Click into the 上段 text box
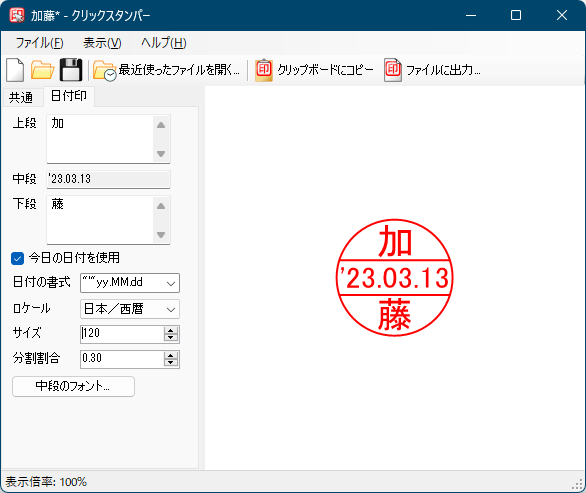586x493 pixels. pyautogui.click(x=100, y=139)
